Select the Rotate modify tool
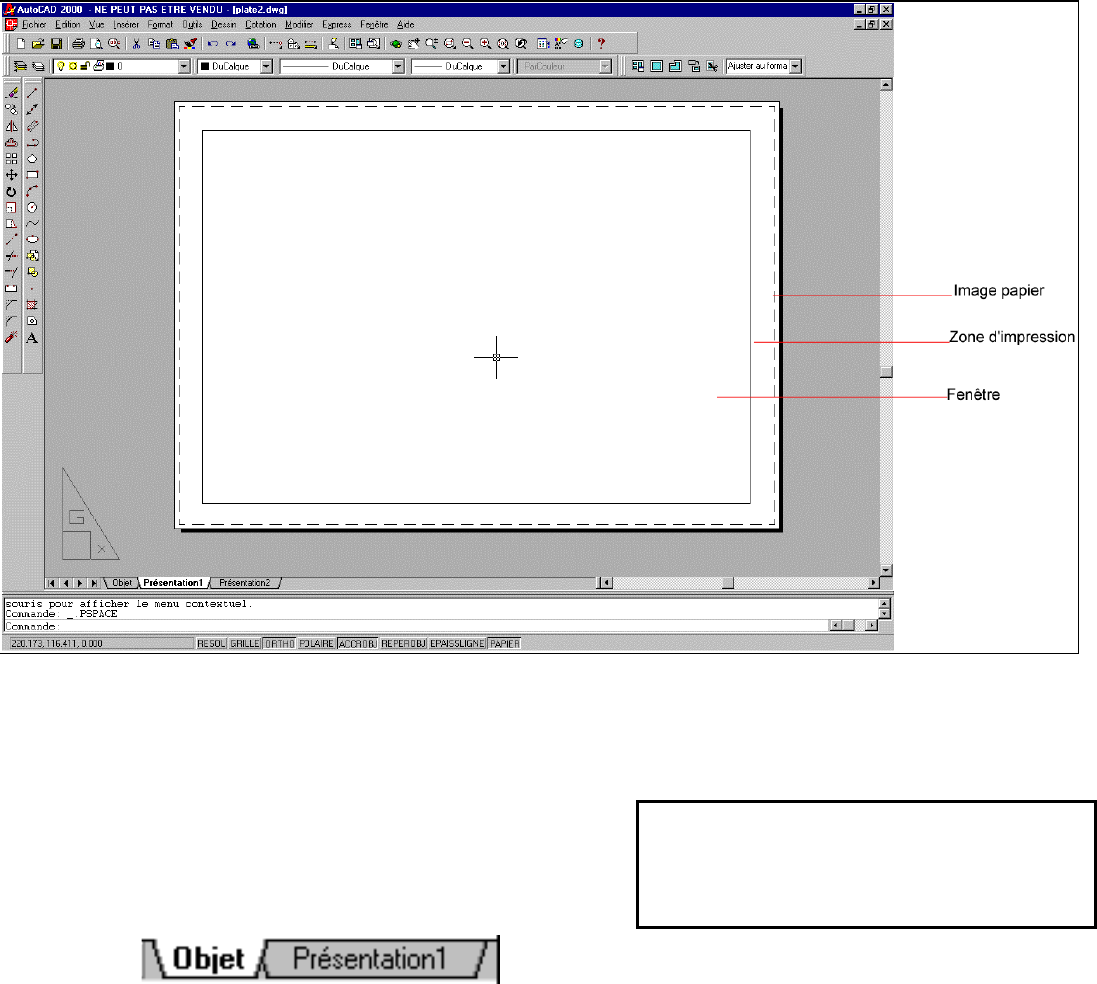1097x984 pixels. point(12,191)
